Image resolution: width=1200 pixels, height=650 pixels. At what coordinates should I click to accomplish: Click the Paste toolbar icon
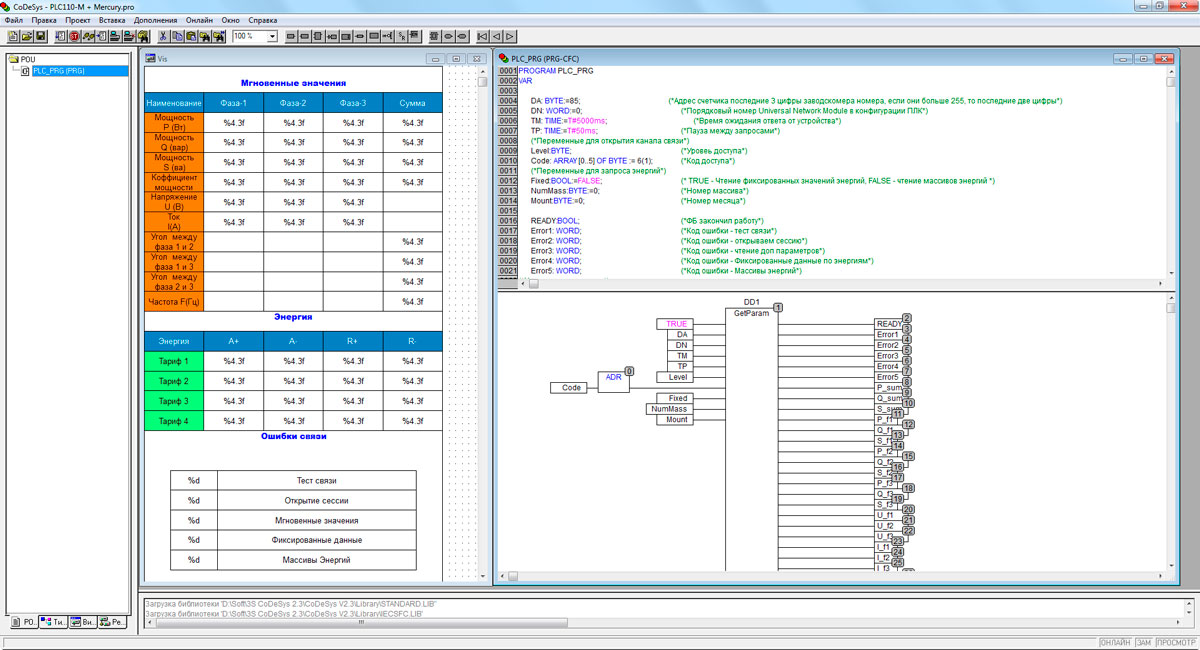tap(190, 36)
